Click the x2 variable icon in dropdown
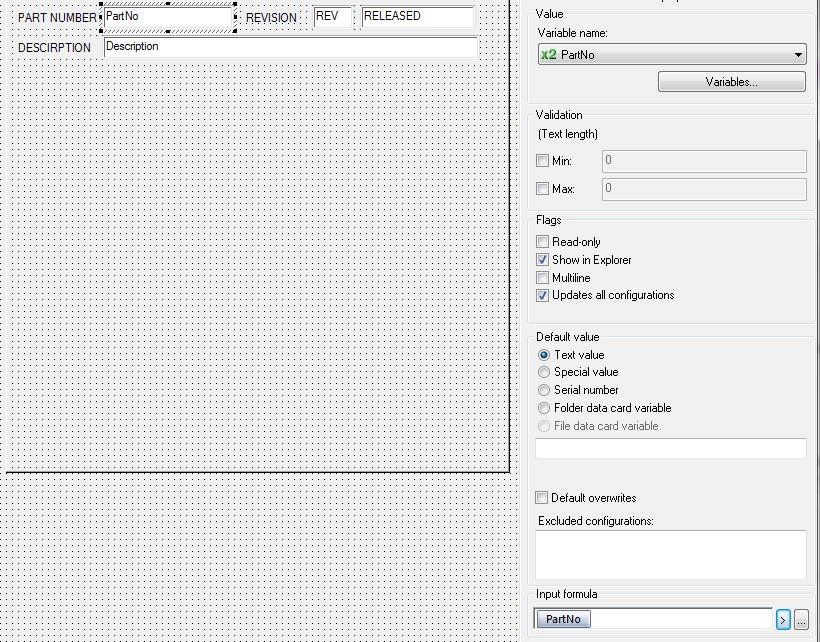This screenshot has width=820, height=642. [x=549, y=54]
